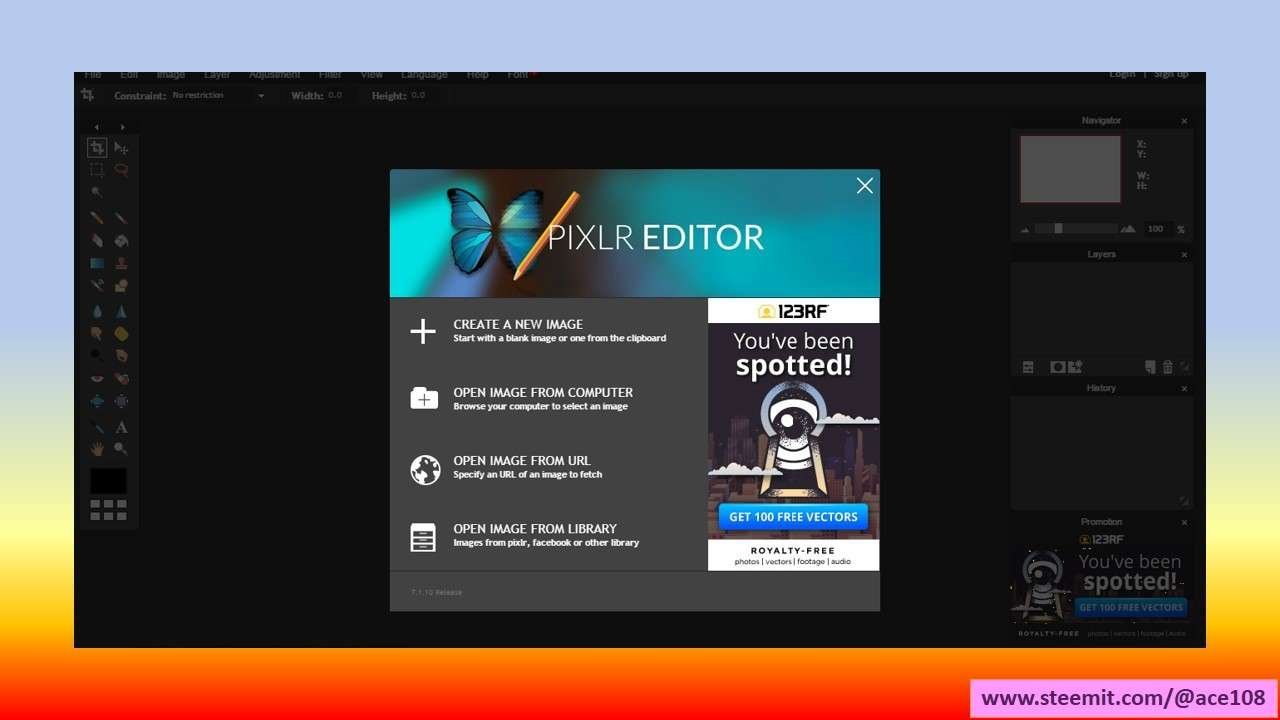
Task: Open the Image menu
Action: click(x=171, y=75)
